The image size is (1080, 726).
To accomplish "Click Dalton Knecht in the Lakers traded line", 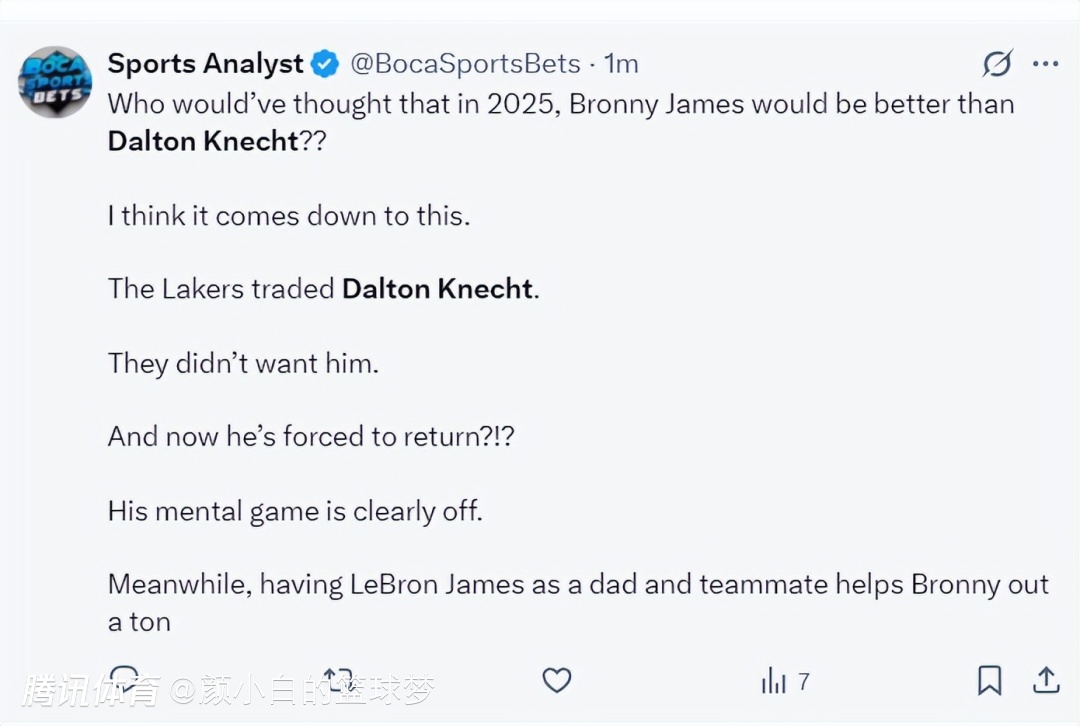I will [x=438, y=289].
